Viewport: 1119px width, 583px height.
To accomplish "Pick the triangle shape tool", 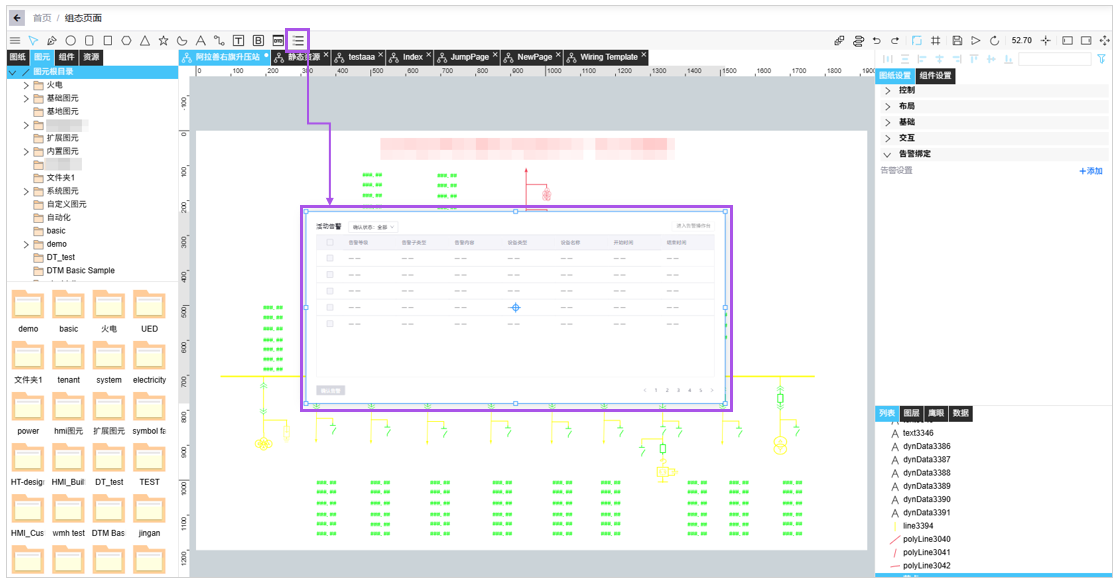I will tap(145, 40).
